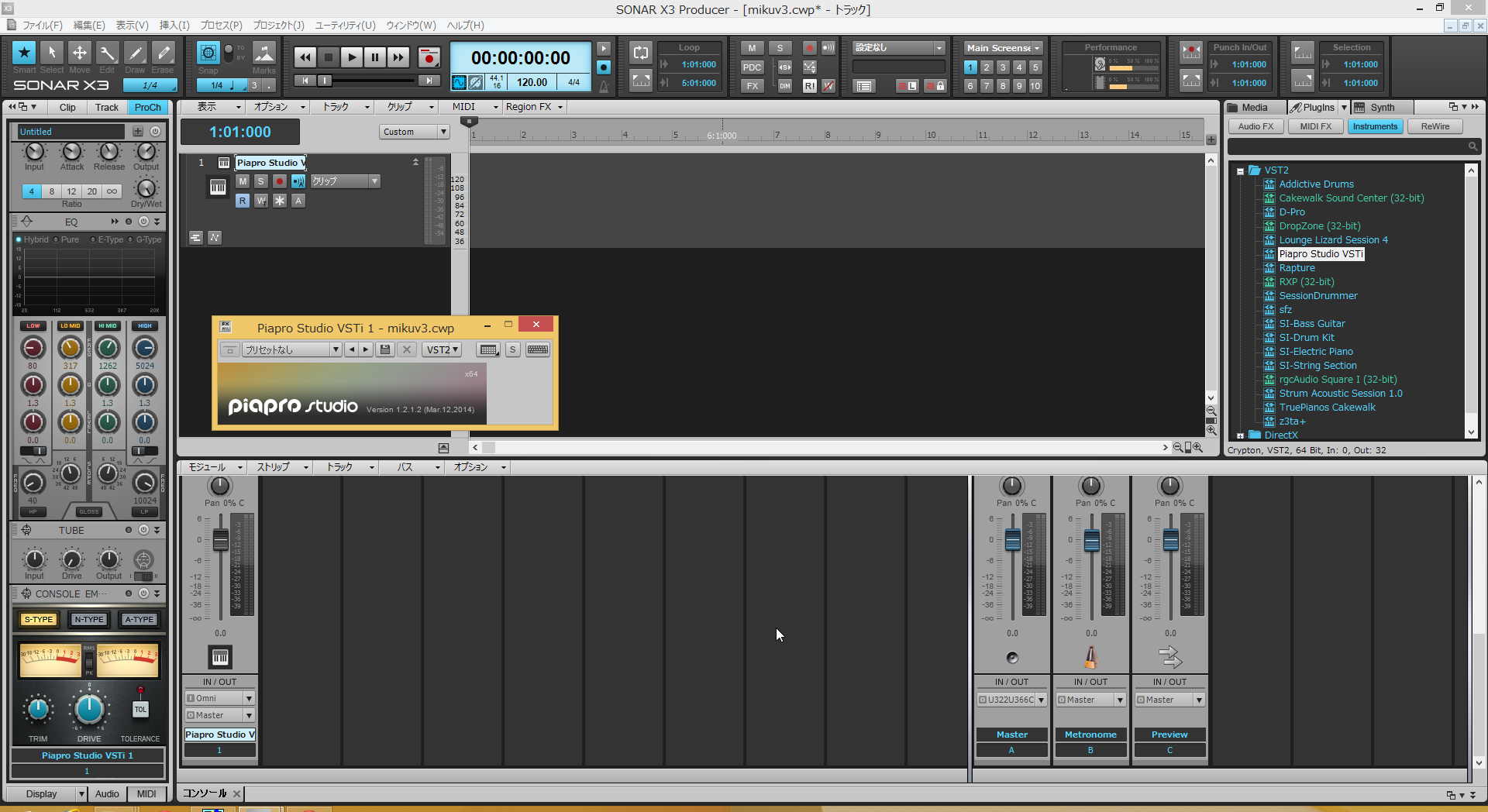The height and width of the screenshot is (812, 1488).
Task: Select A-TYPE console emulation
Action: tap(139, 620)
